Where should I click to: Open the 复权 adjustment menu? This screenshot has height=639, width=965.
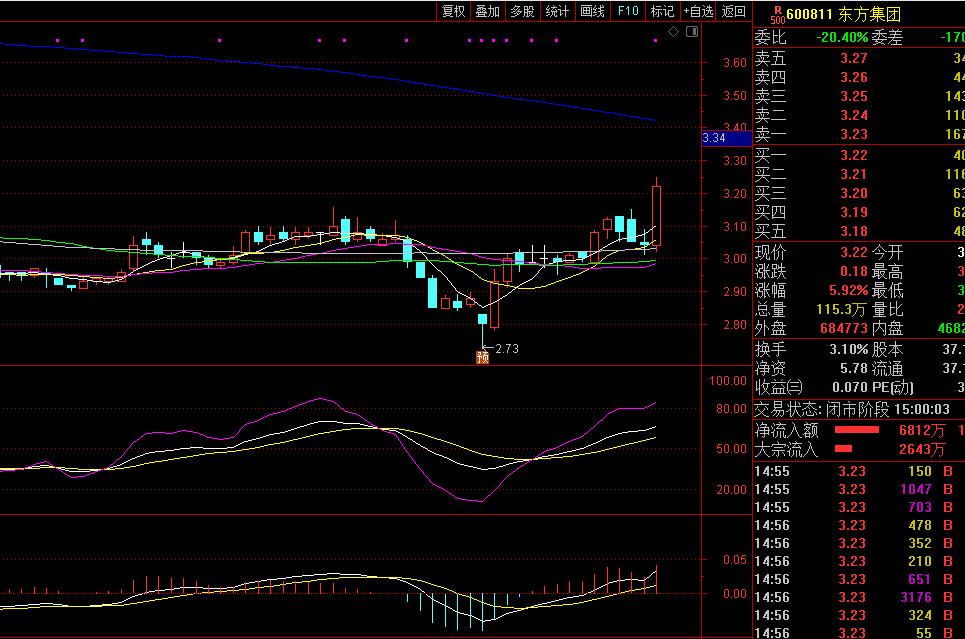pyautogui.click(x=453, y=11)
